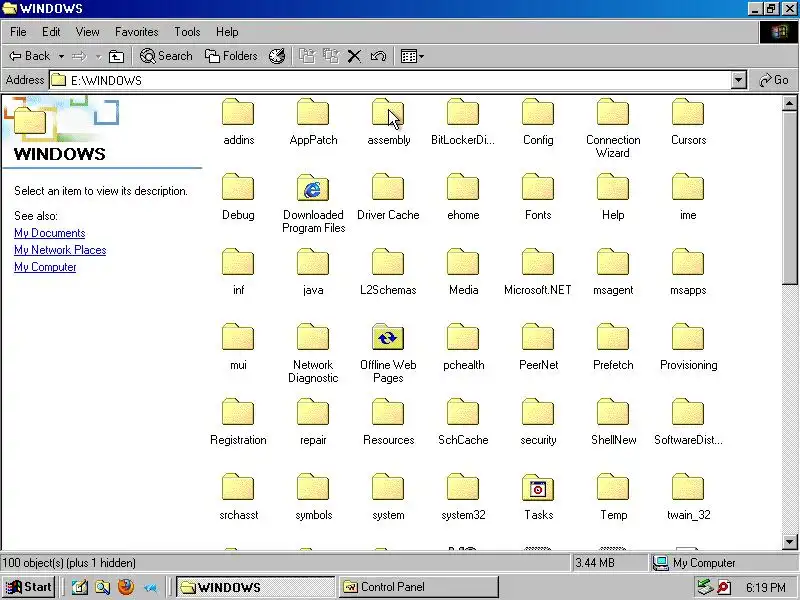Open the Address bar dropdown arrow
The image size is (800, 600).
coord(738,80)
